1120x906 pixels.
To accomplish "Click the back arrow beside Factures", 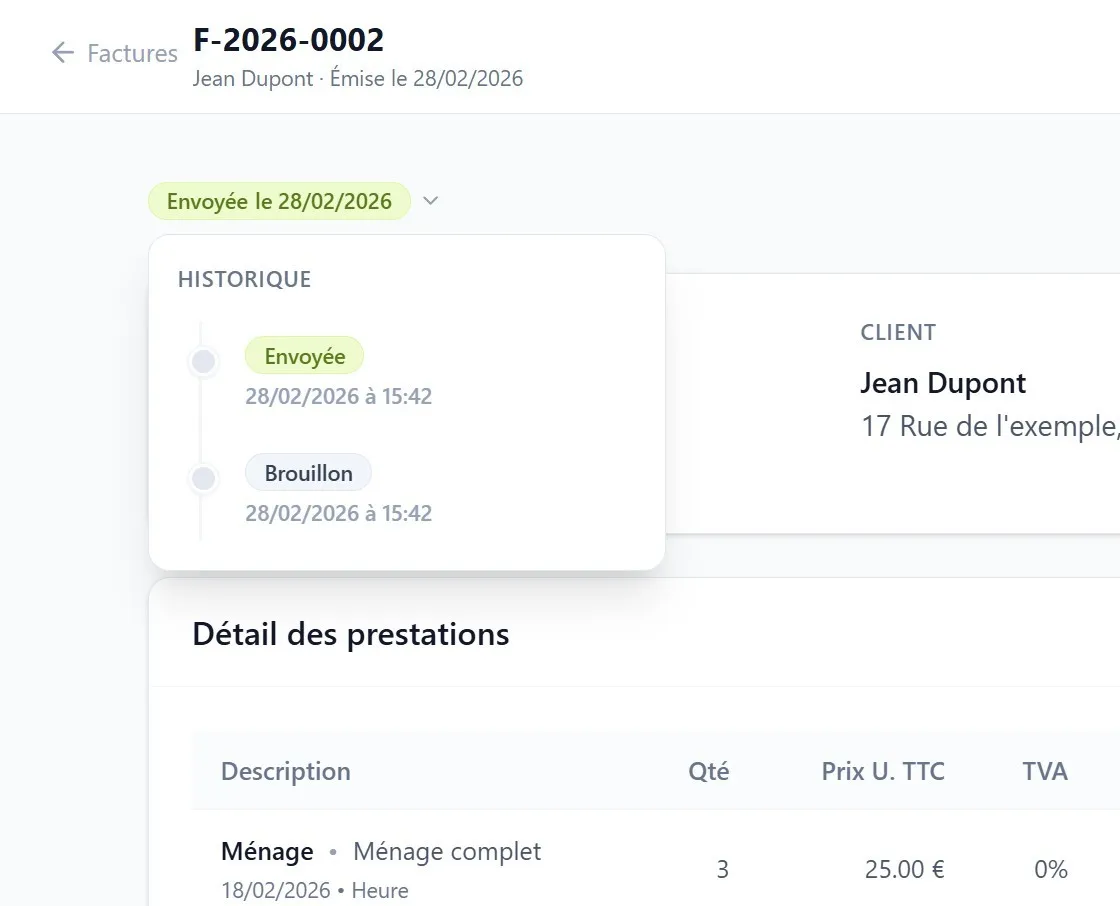I will coord(62,52).
